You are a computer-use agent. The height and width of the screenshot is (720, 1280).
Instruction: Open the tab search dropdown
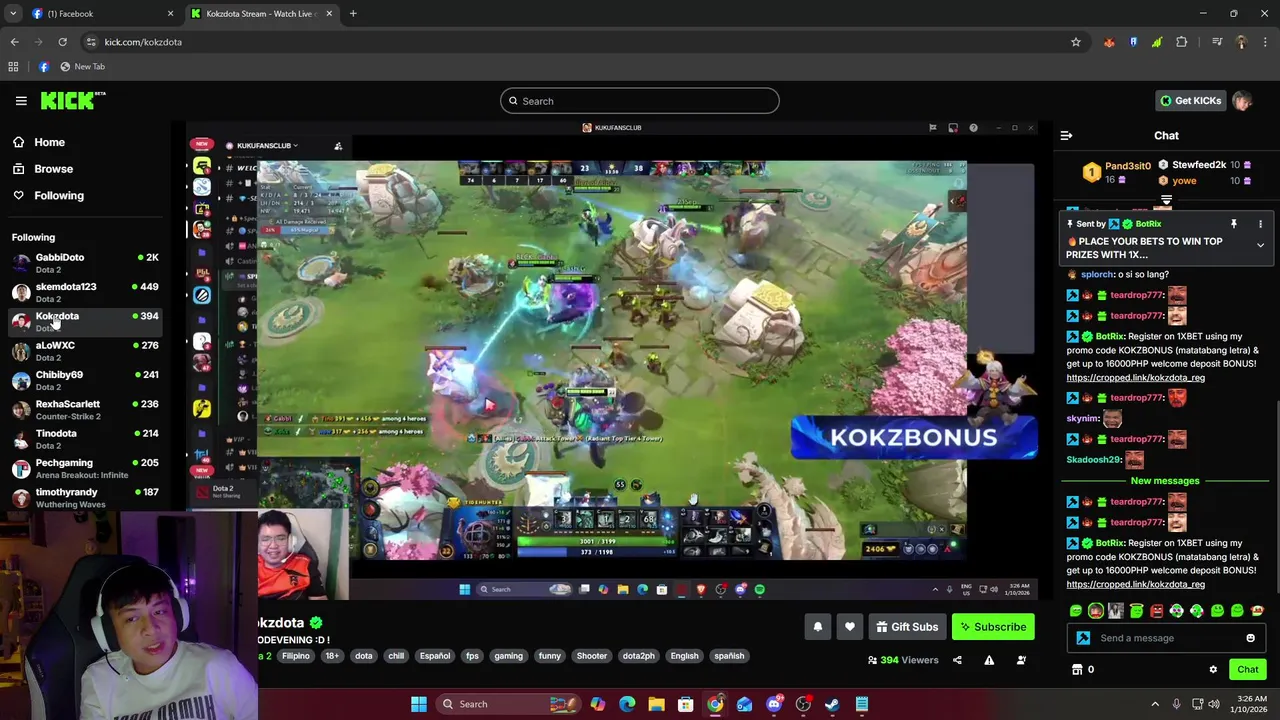13,14
